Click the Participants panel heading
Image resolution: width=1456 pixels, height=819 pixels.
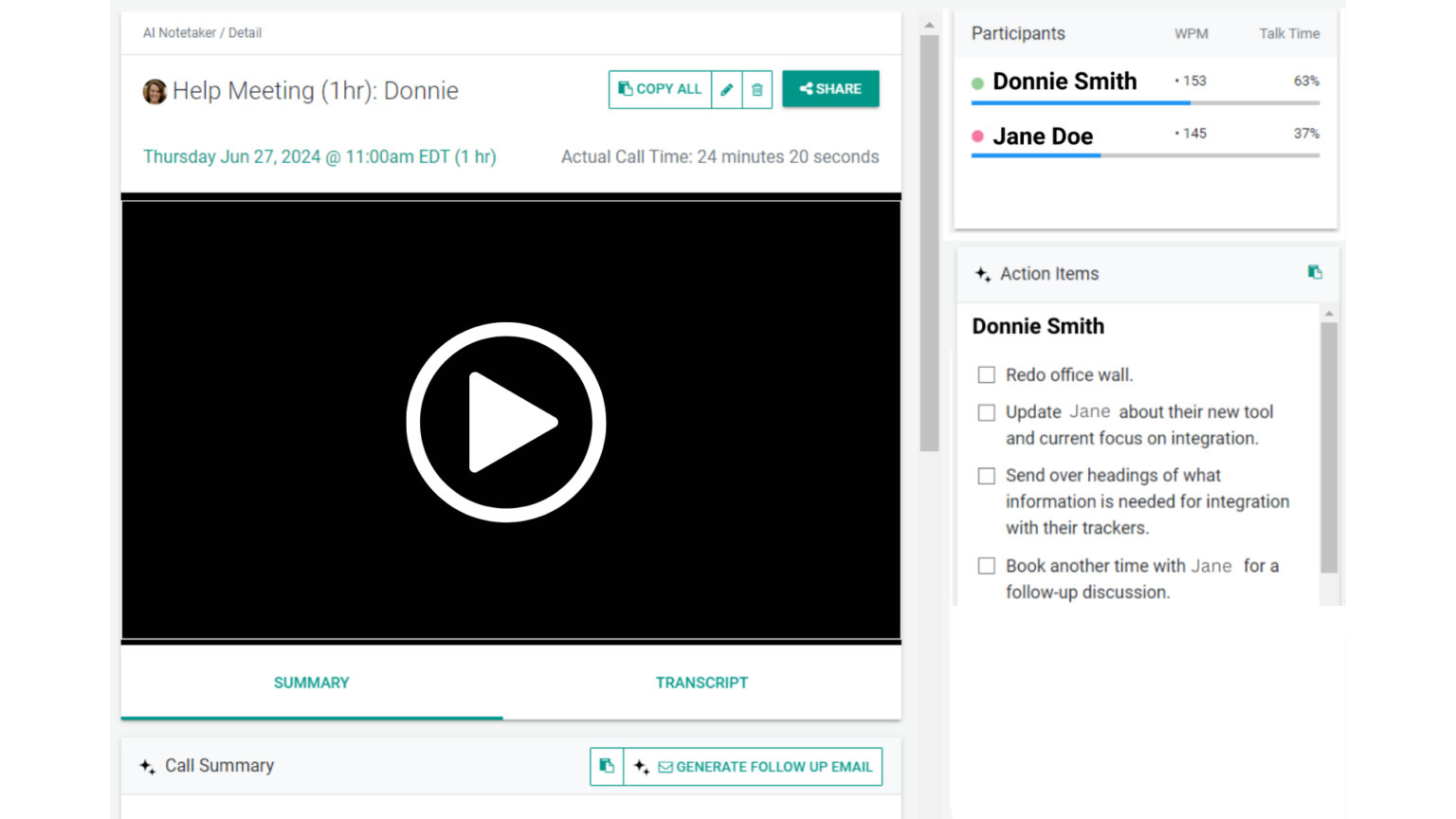tap(1018, 34)
